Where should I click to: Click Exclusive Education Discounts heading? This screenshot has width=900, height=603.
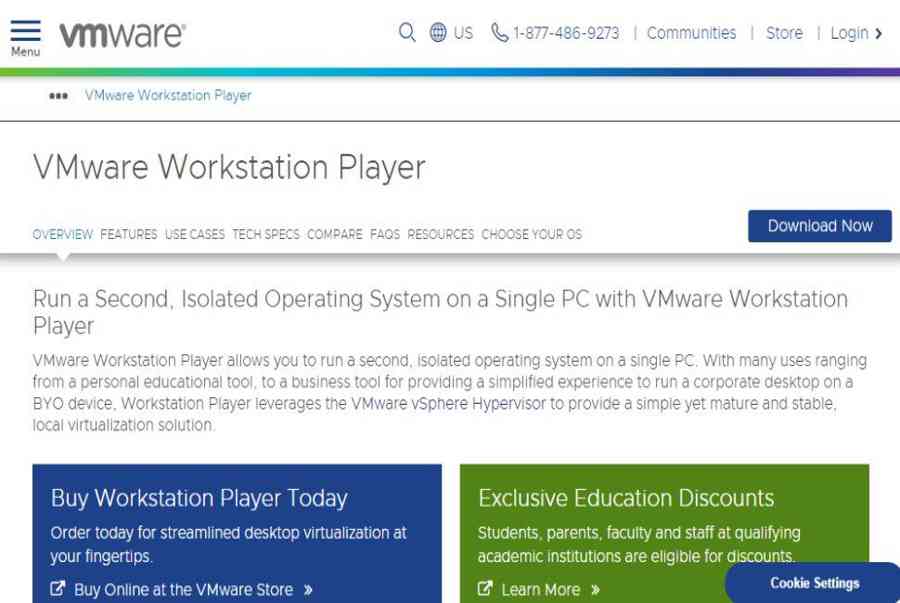click(x=626, y=498)
